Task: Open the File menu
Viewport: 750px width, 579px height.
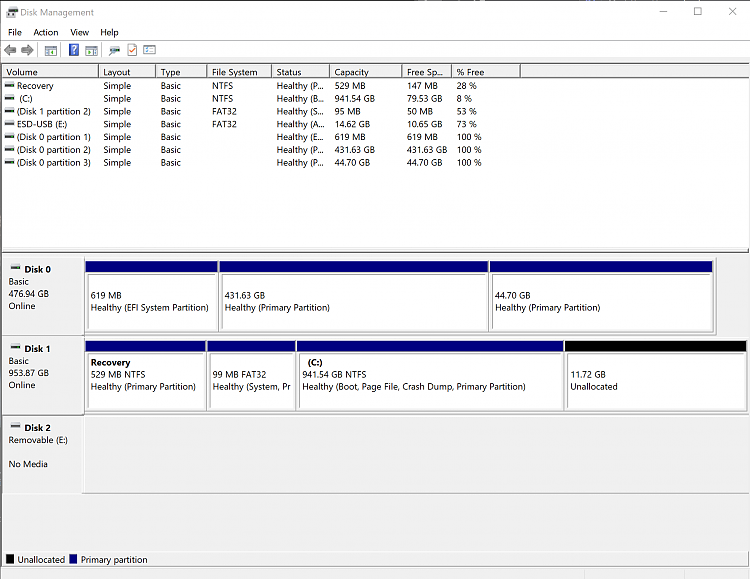Action: 15,32
